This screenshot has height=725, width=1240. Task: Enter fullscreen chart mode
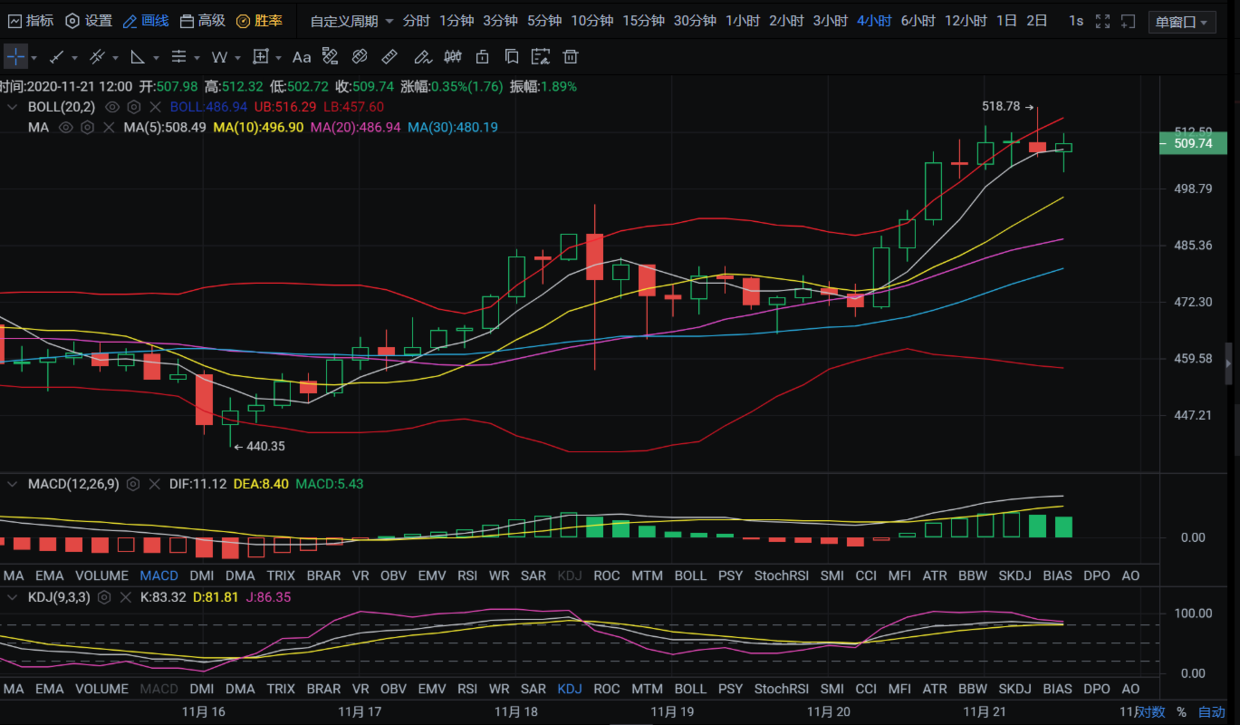[1102, 21]
